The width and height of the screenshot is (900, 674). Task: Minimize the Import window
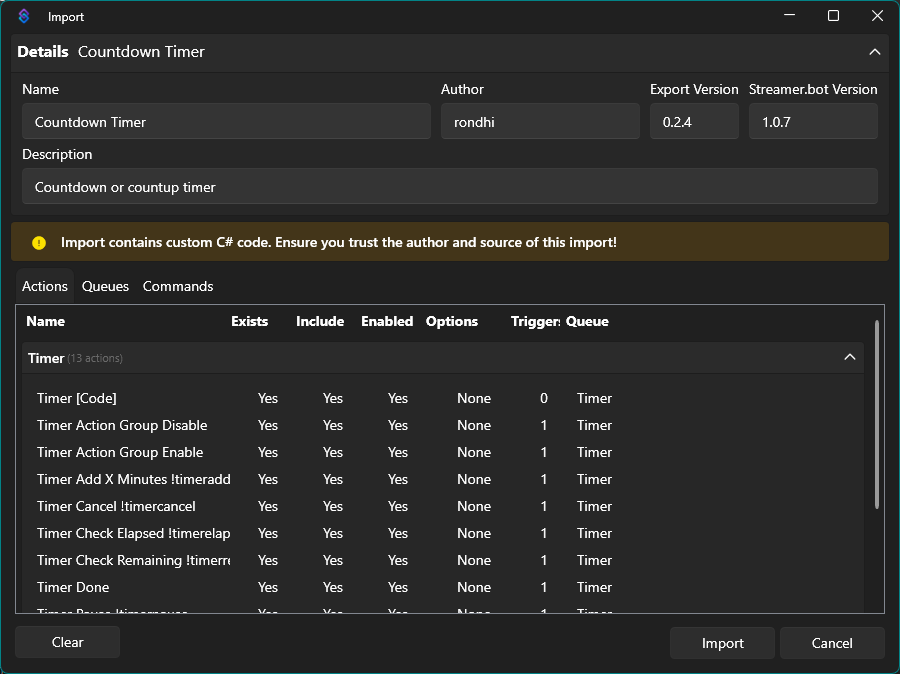[x=790, y=16]
